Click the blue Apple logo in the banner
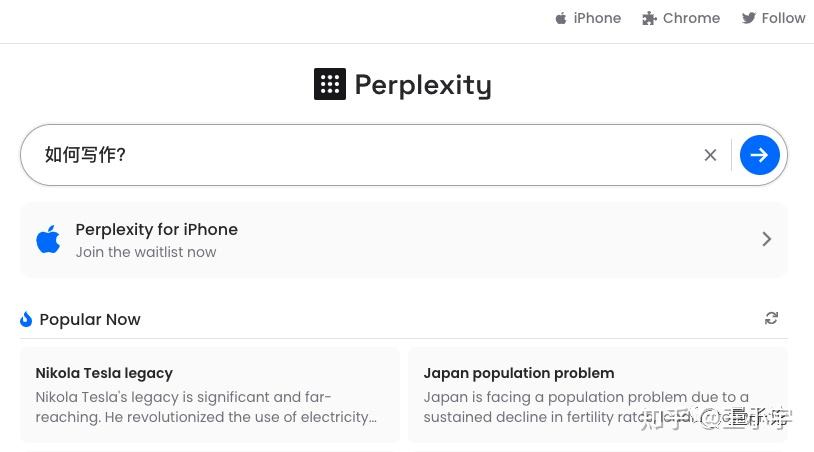814x452 pixels. coord(48,239)
